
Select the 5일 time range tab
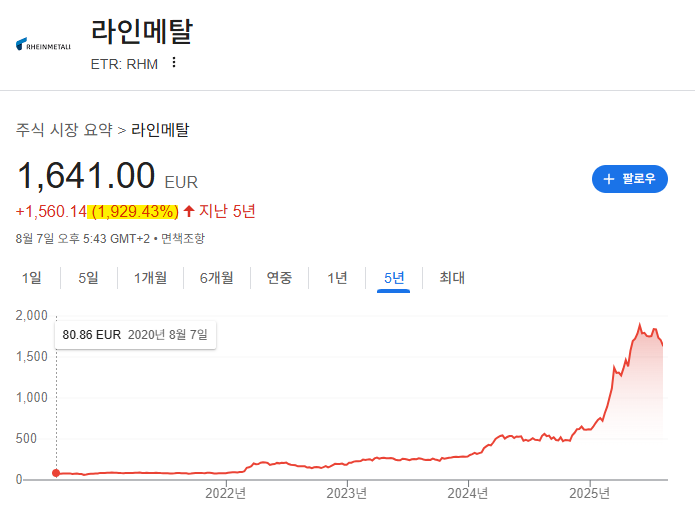[88, 278]
